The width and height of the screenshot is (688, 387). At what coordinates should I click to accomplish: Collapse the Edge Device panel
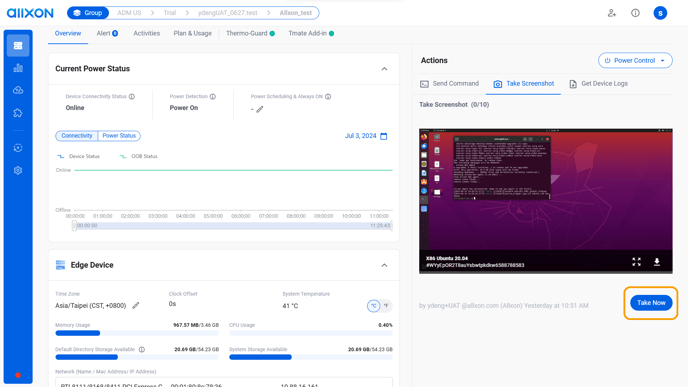point(384,265)
